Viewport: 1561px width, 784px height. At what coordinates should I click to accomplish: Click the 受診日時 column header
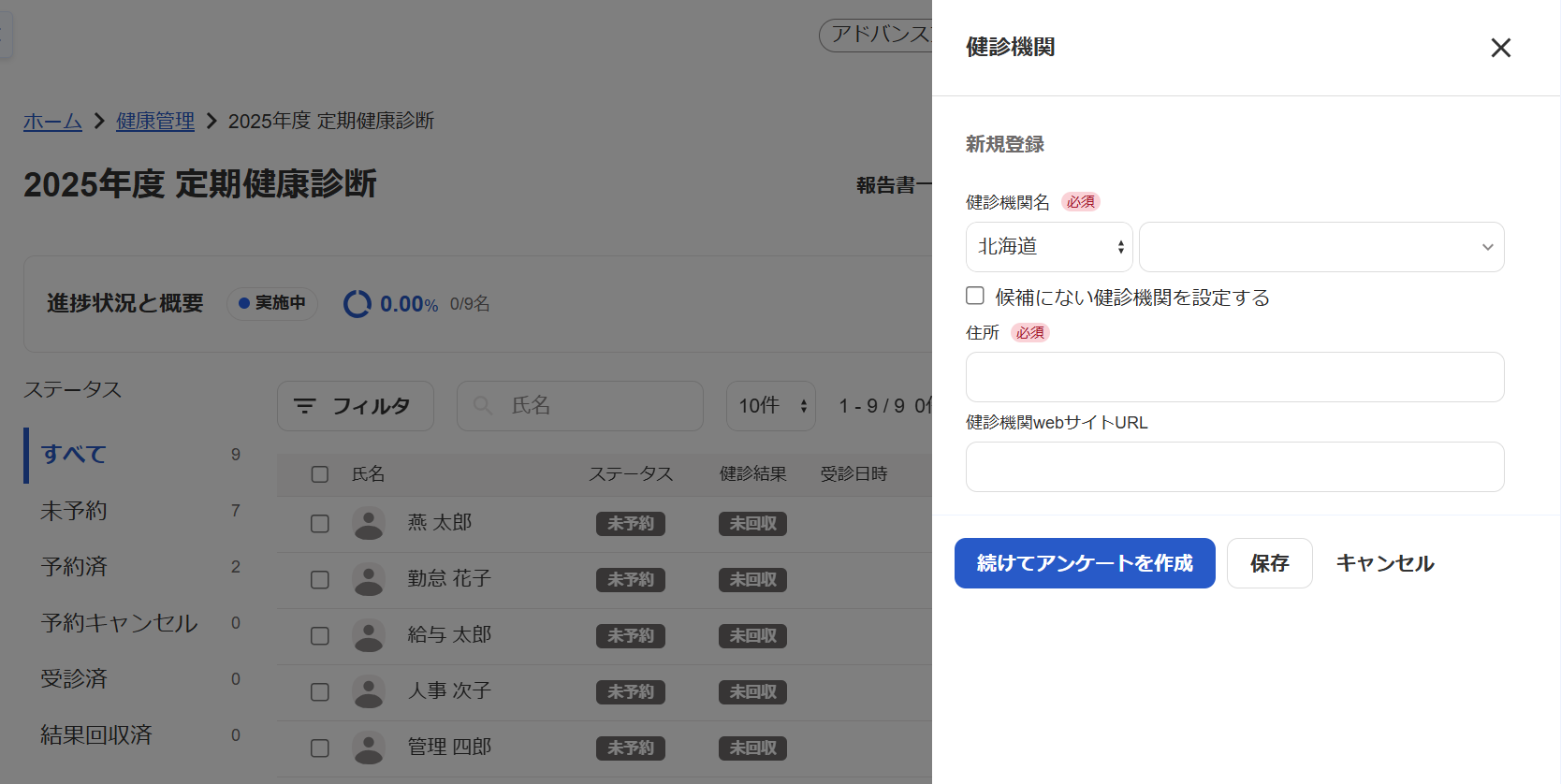[854, 474]
